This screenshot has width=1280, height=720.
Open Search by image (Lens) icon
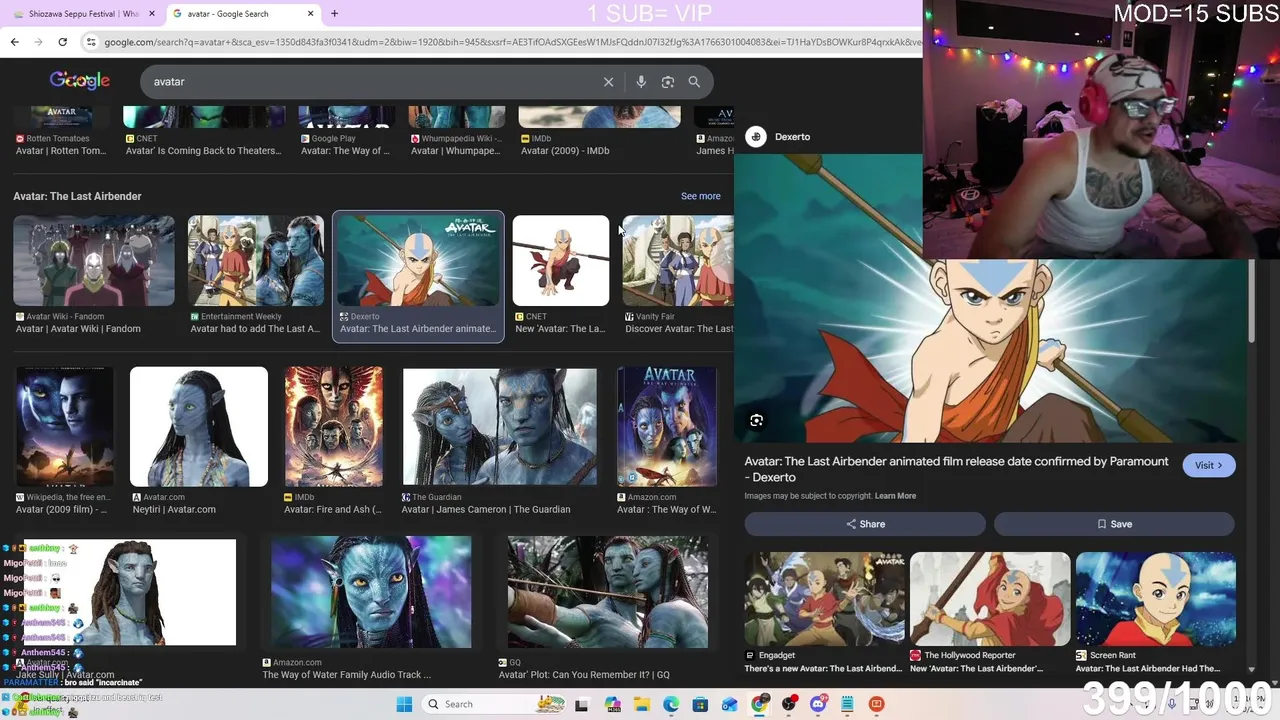[668, 82]
